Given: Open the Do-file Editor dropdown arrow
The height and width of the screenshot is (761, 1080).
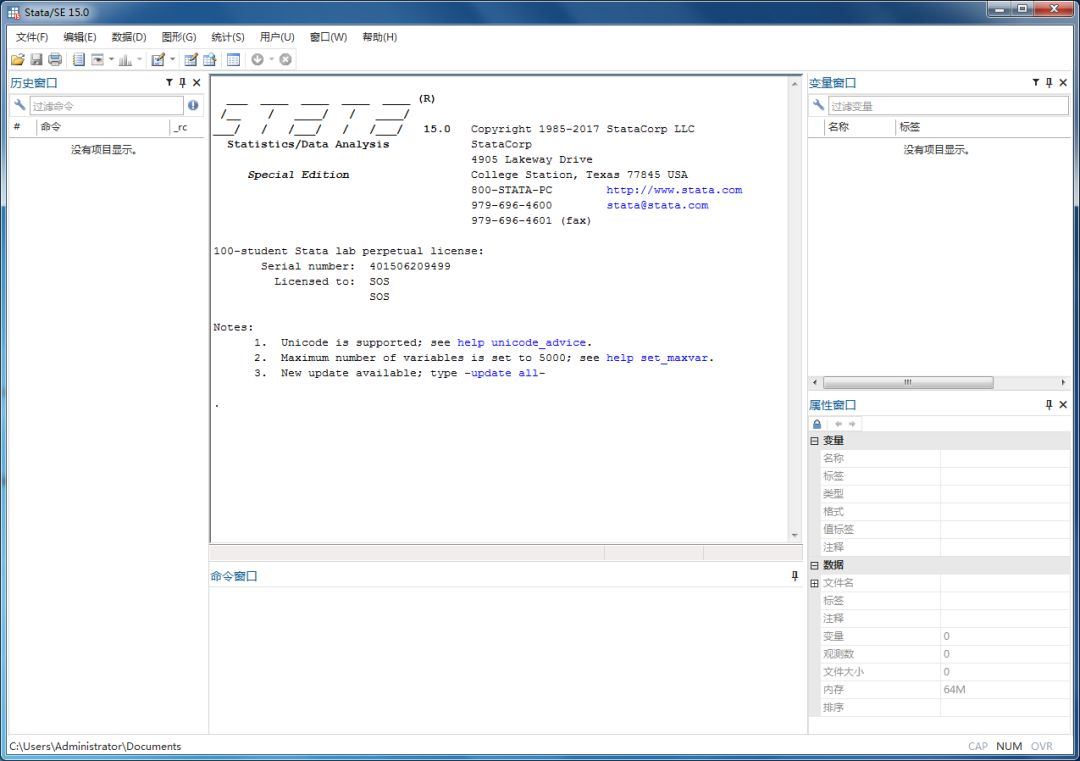Looking at the screenshot, I should point(172,60).
